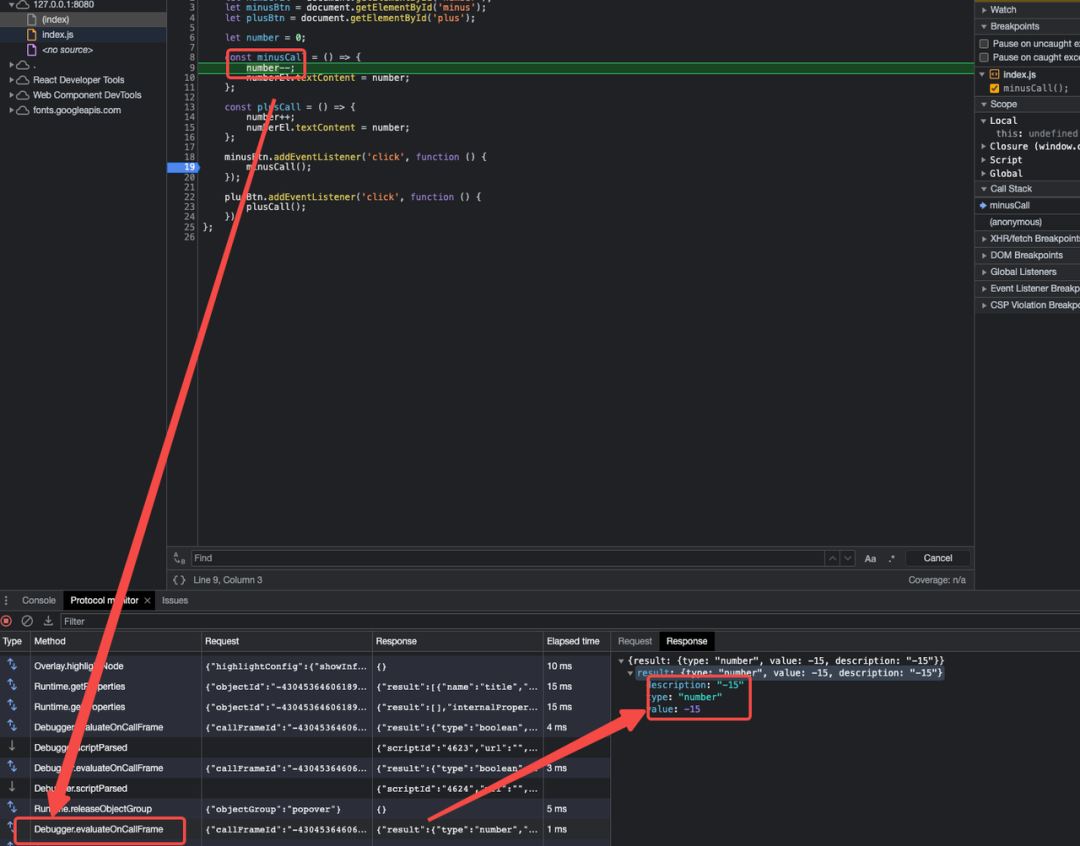Click the record button in Protocol monitor

(6, 621)
